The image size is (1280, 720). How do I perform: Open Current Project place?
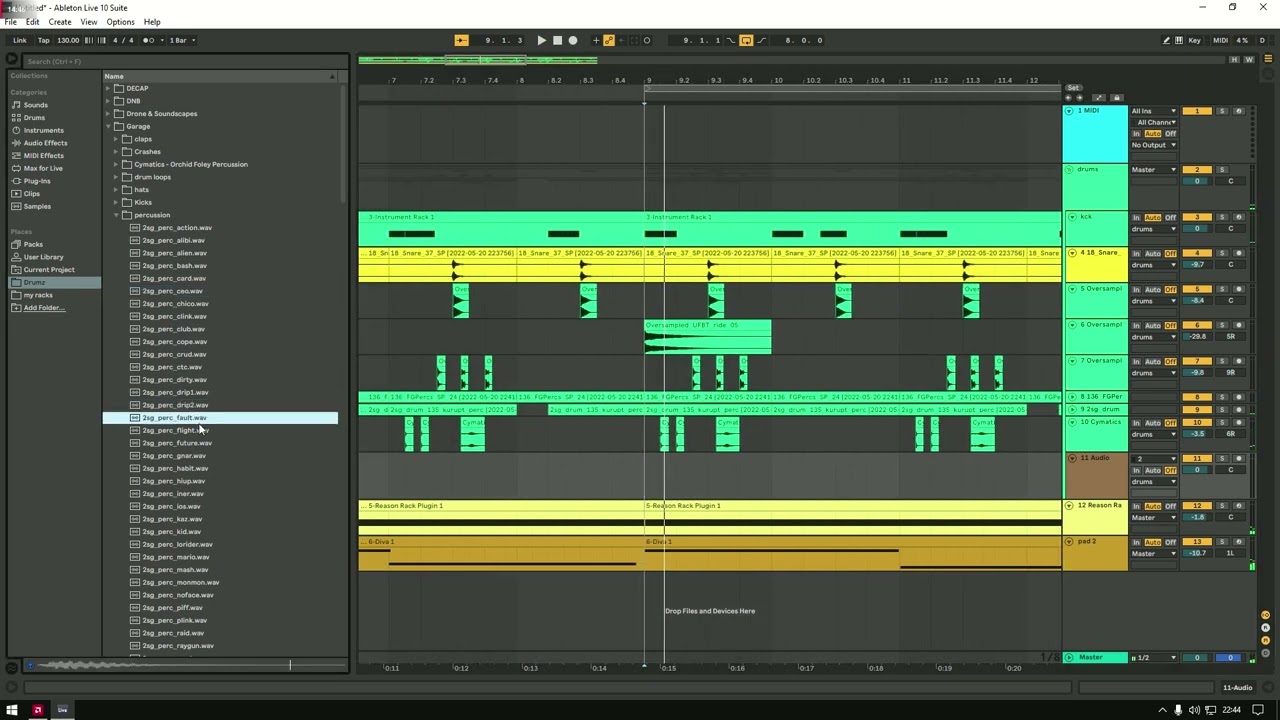click(x=48, y=270)
